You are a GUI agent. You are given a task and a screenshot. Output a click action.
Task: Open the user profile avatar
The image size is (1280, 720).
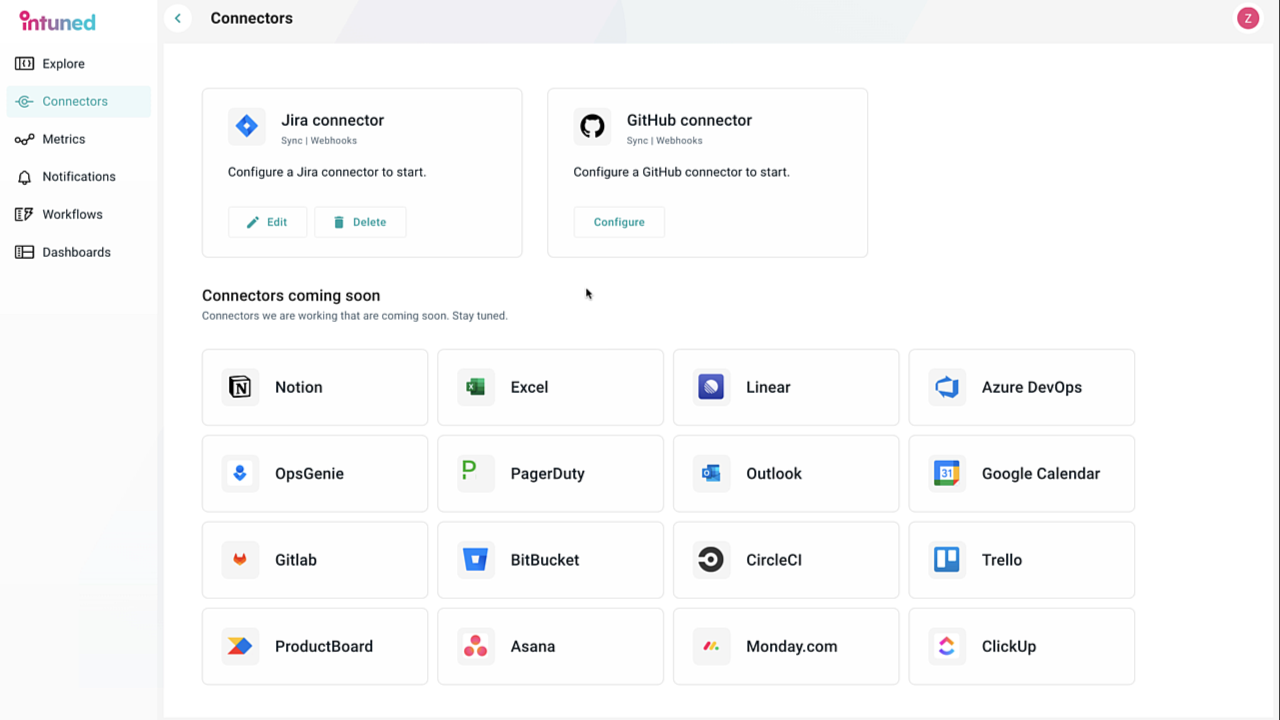click(x=1247, y=18)
